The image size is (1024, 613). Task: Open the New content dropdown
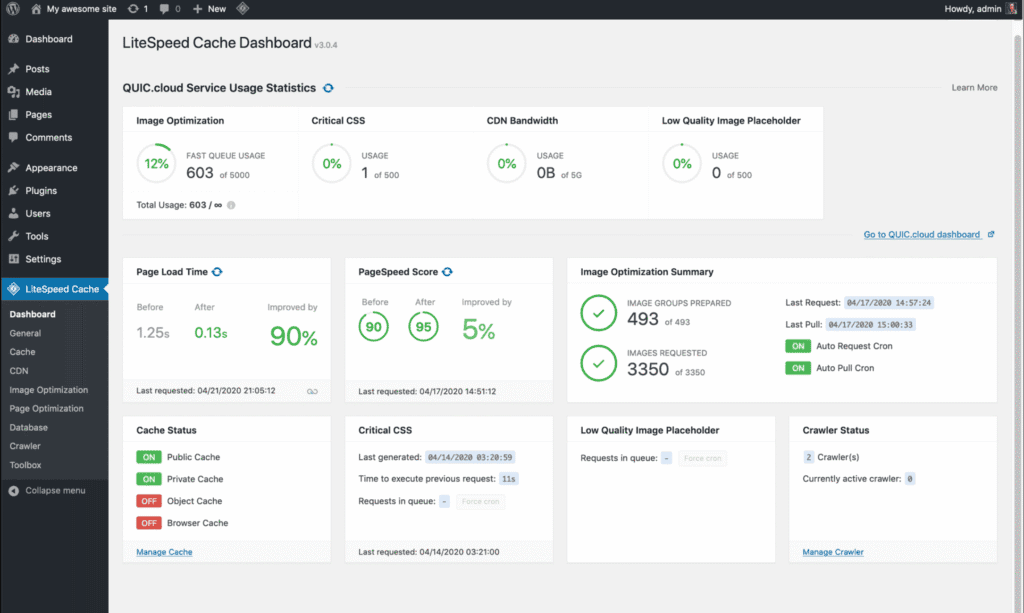point(210,9)
